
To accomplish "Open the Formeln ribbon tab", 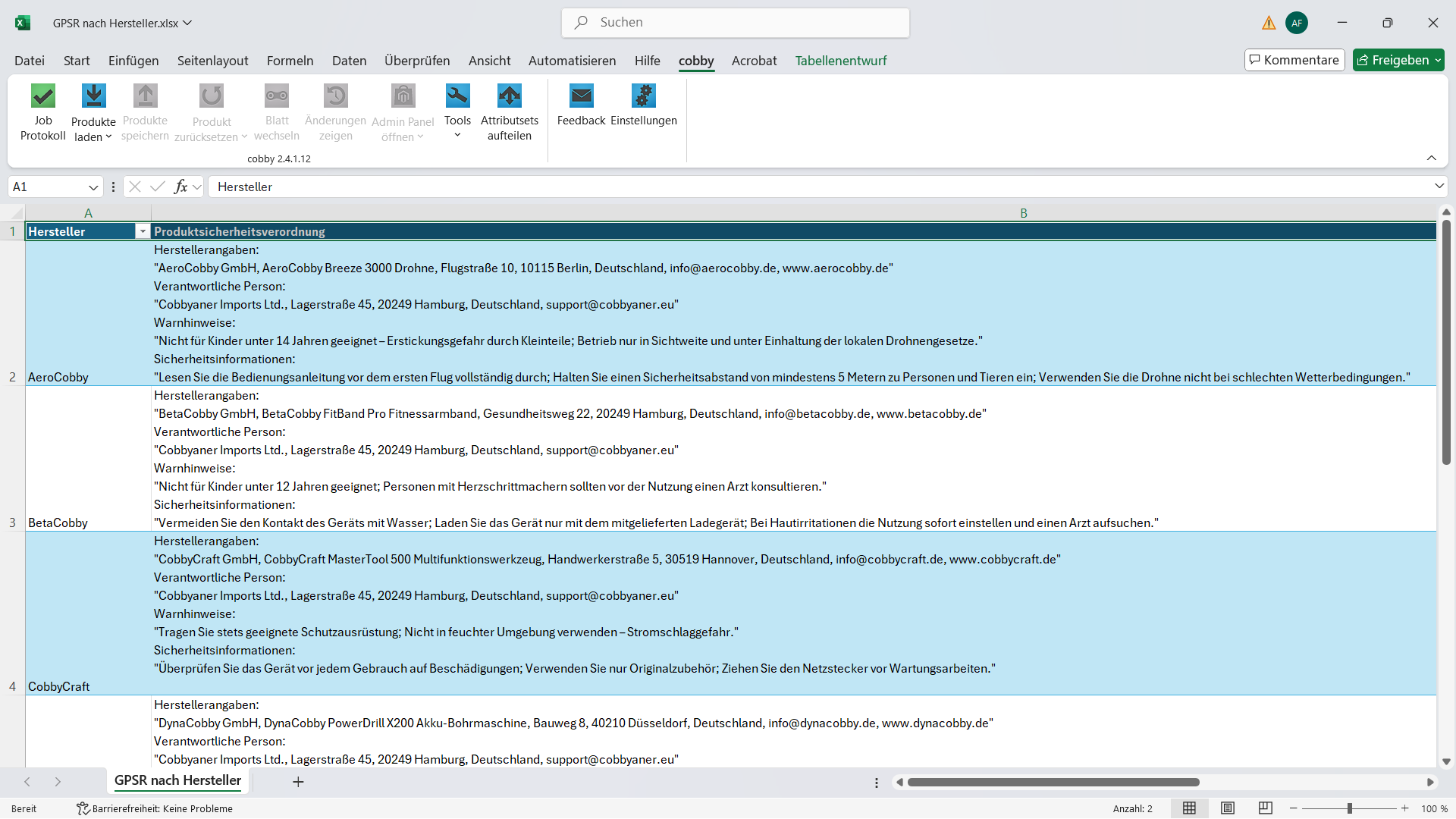I will pos(290,61).
